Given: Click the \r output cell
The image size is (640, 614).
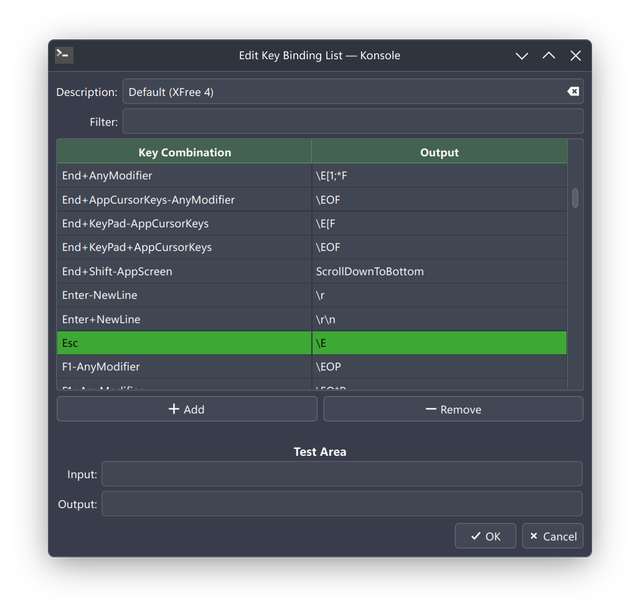Looking at the screenshot, I should pos(439,295).
